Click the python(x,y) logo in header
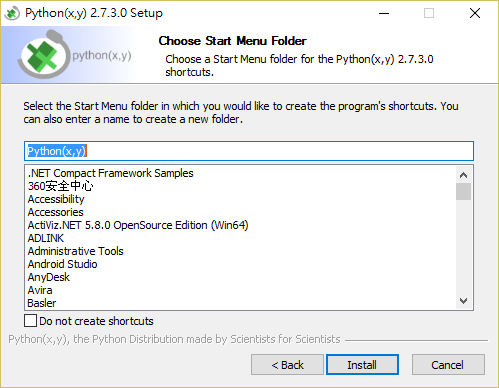 tap(74, 54)
